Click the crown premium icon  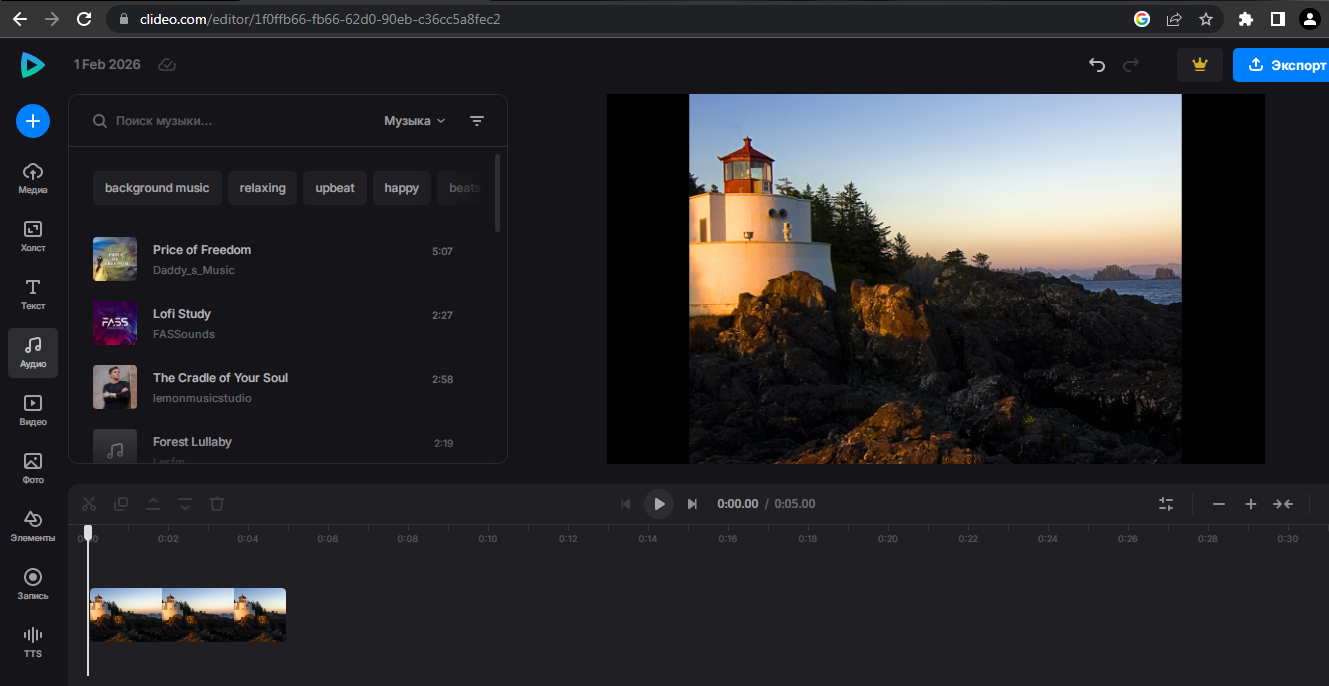[1200, 65]
